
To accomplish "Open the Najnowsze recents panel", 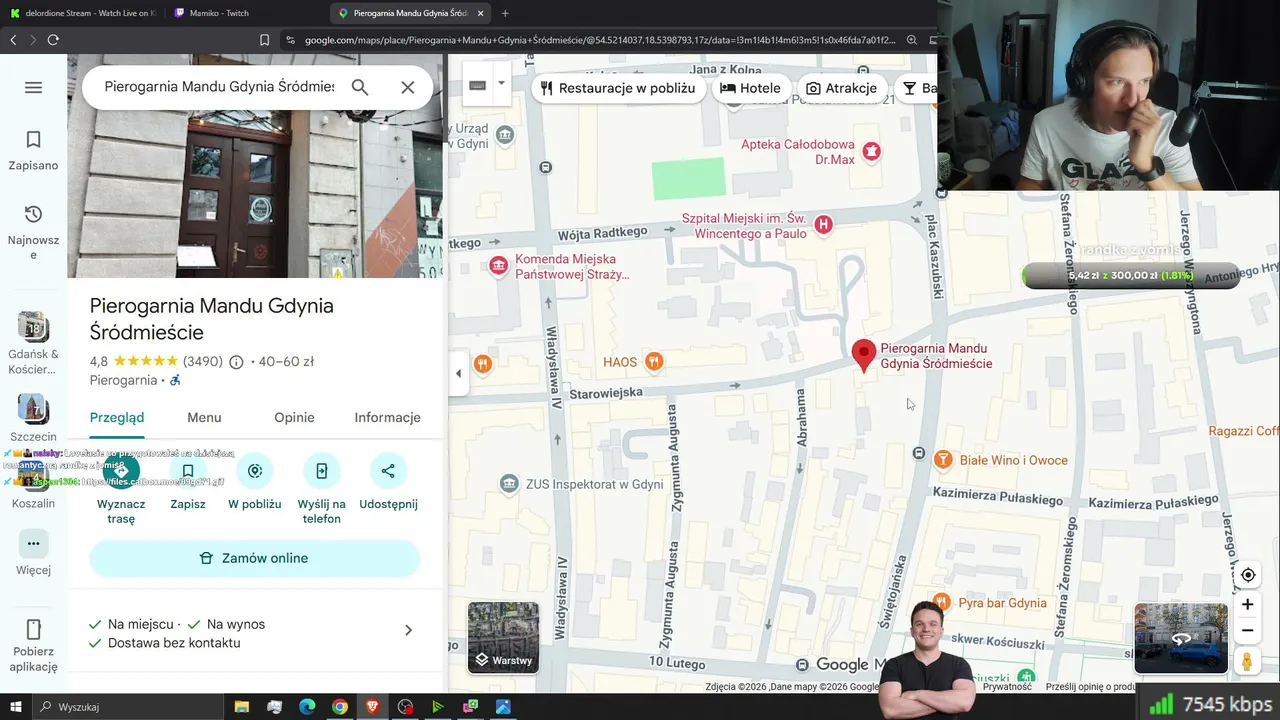I will coord(33,232).
